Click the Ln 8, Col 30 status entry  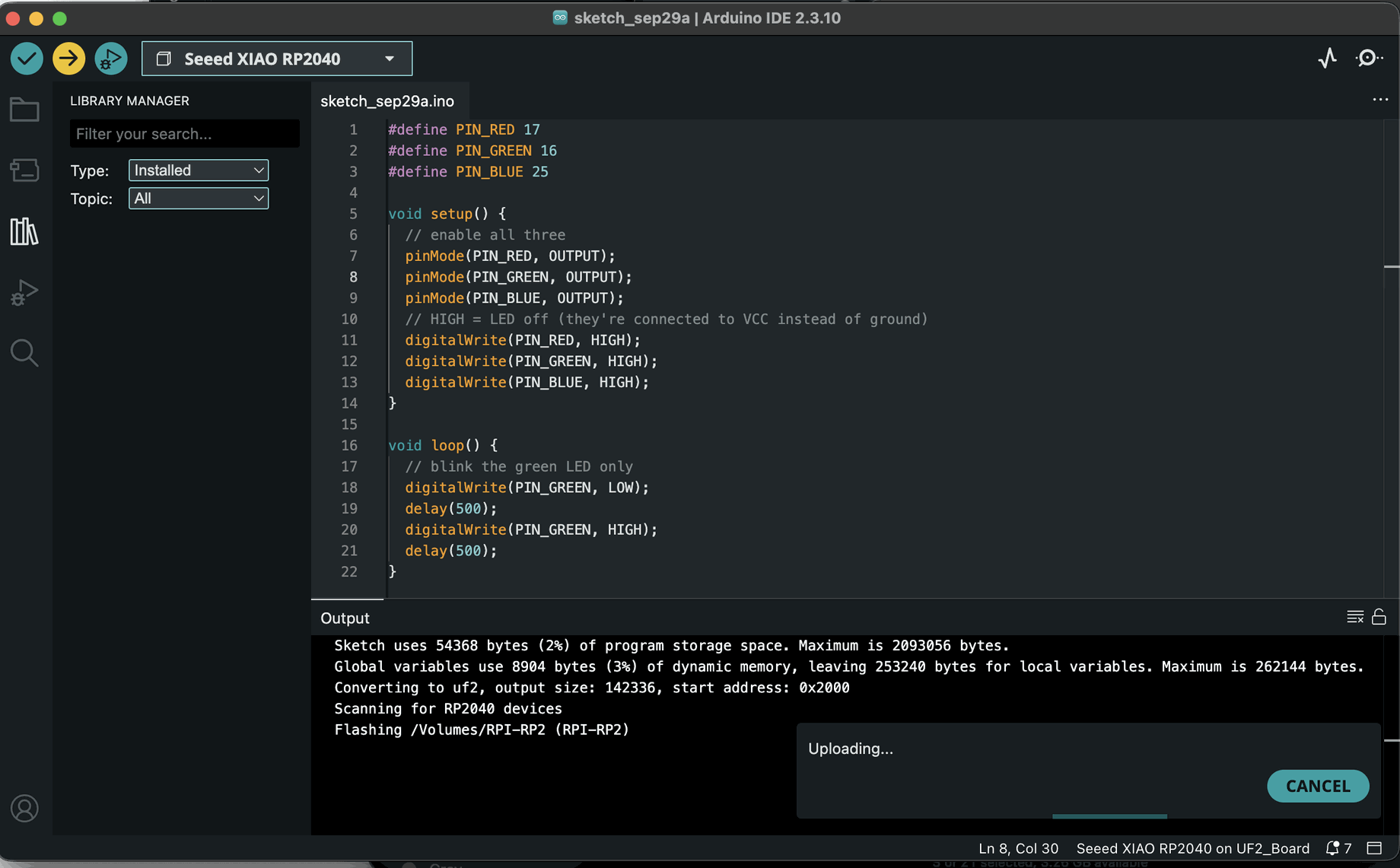[1018, 848]
